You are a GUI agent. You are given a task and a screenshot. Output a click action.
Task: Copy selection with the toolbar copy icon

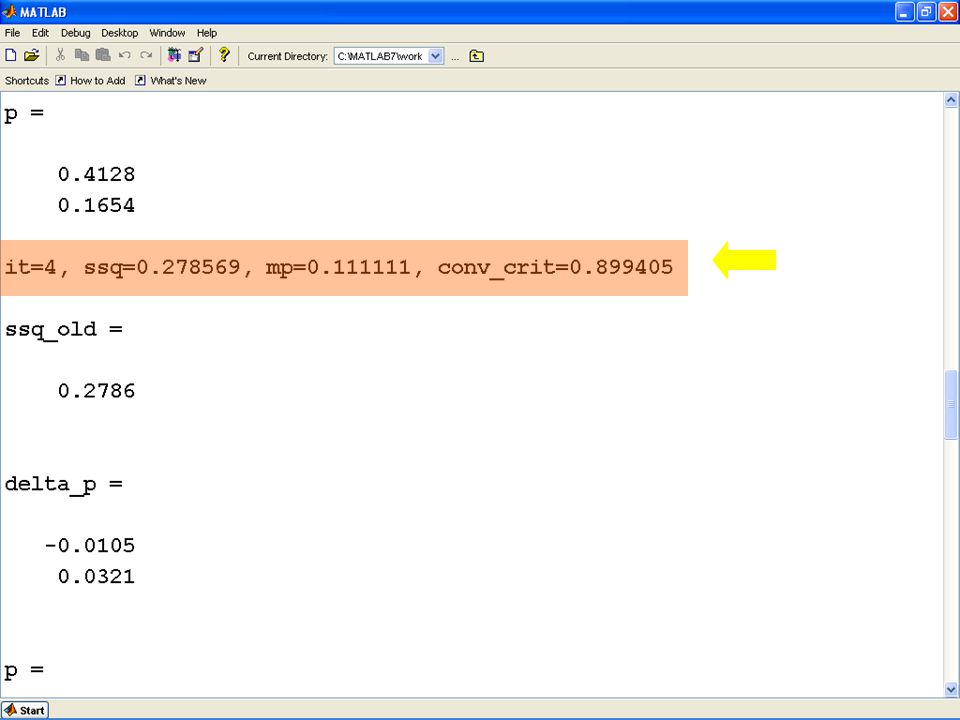(81, 56)
